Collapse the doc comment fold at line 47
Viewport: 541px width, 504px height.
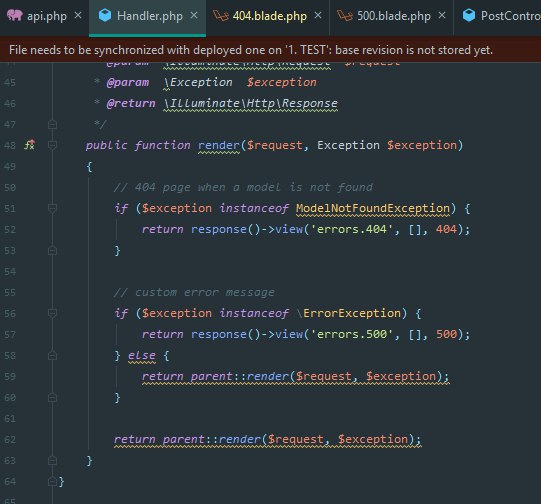coord(52,124)
